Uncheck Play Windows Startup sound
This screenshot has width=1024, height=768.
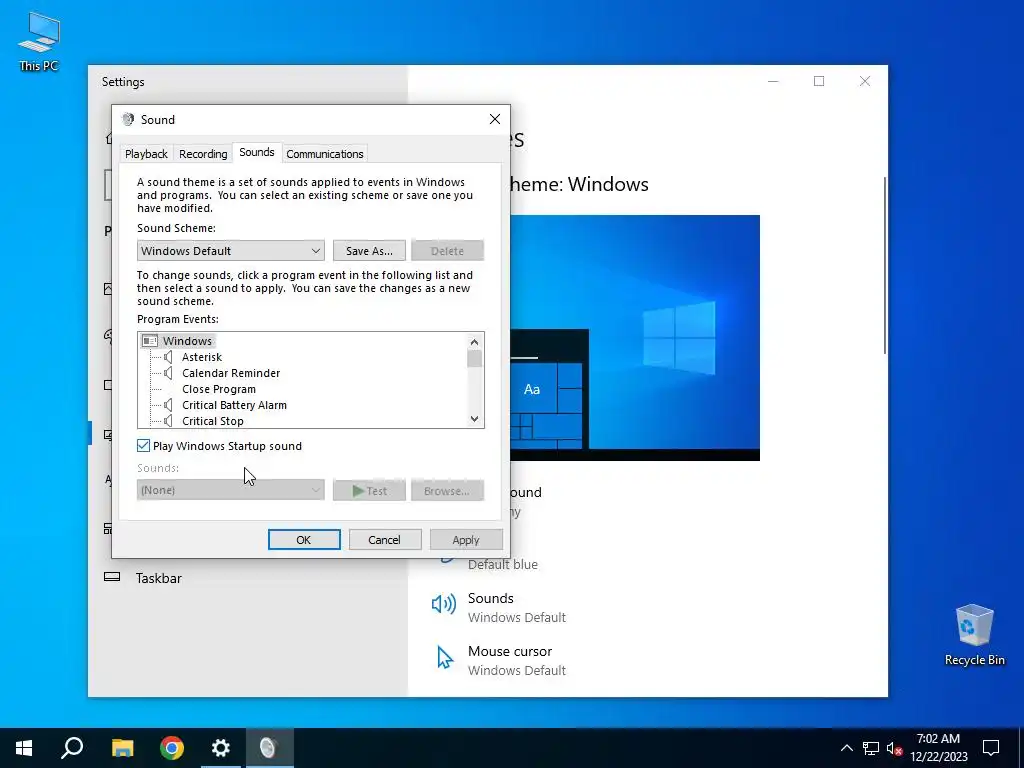click(144, 445)
